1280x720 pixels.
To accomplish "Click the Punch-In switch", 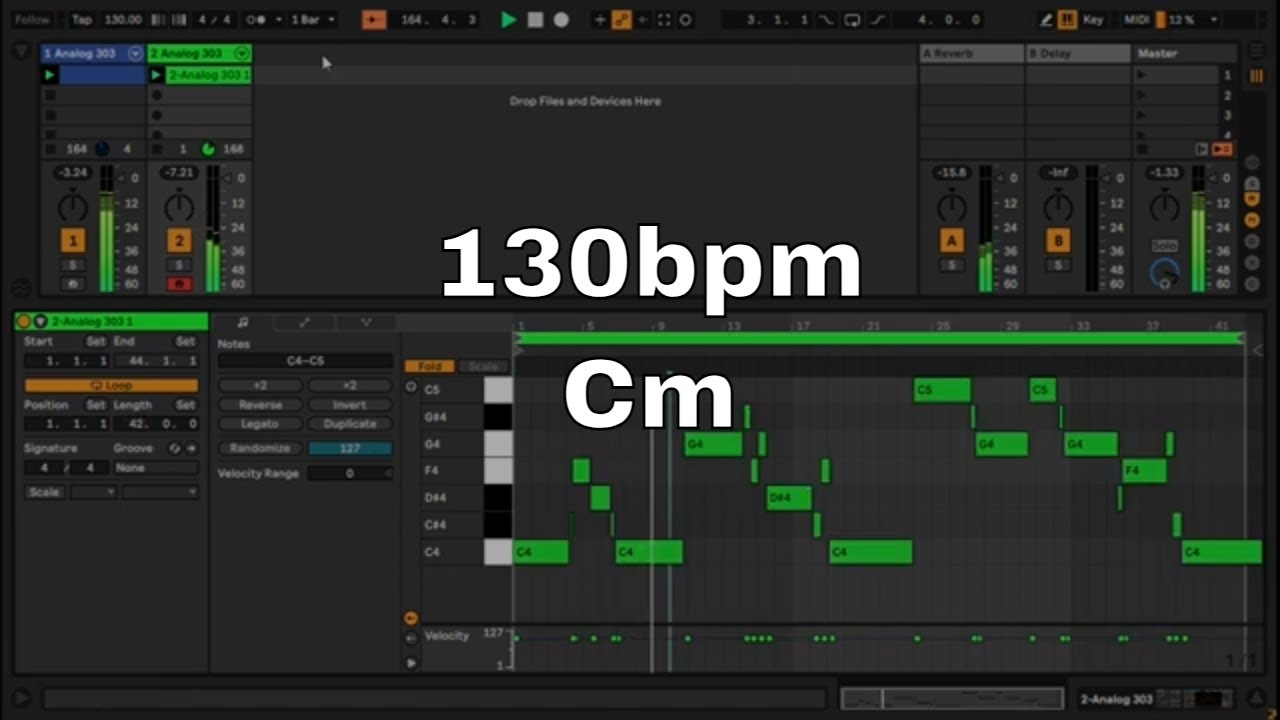I will [826, 20].
